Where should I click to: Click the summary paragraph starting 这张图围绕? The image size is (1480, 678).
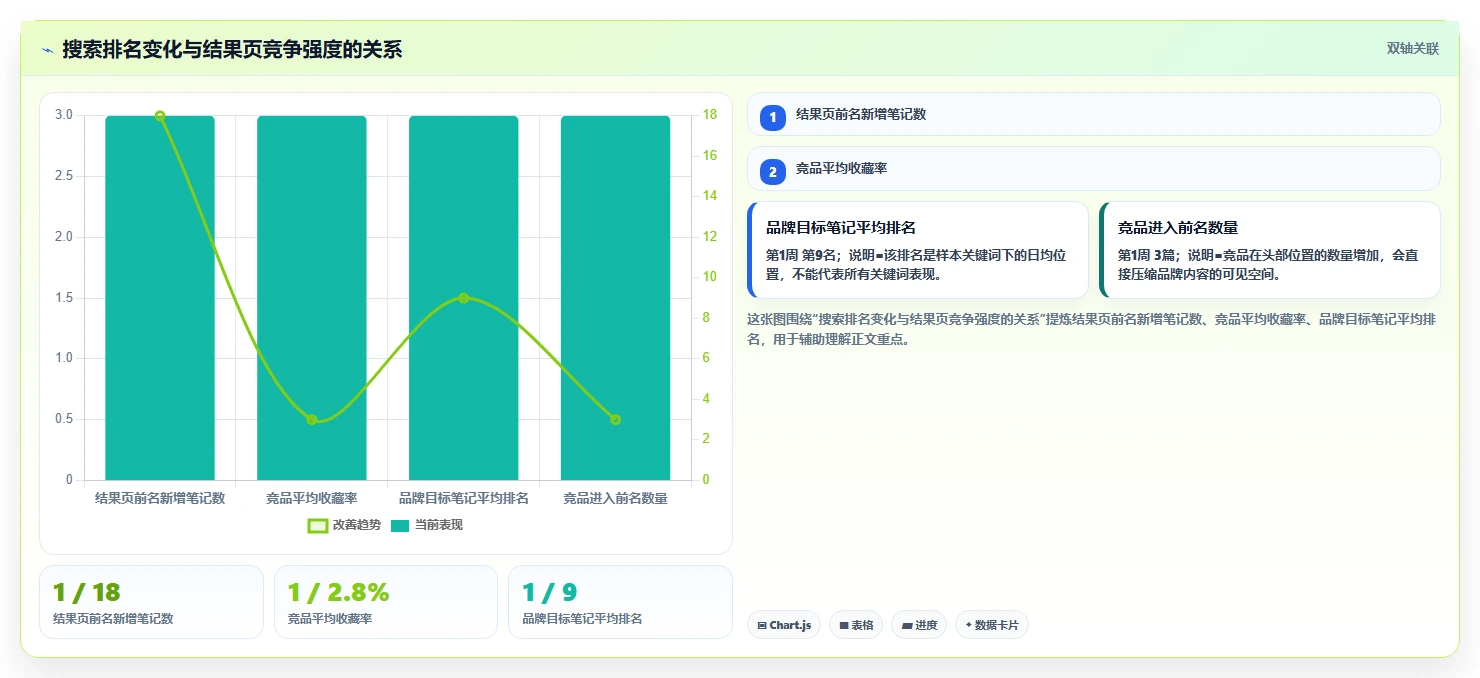(1093, 329)
